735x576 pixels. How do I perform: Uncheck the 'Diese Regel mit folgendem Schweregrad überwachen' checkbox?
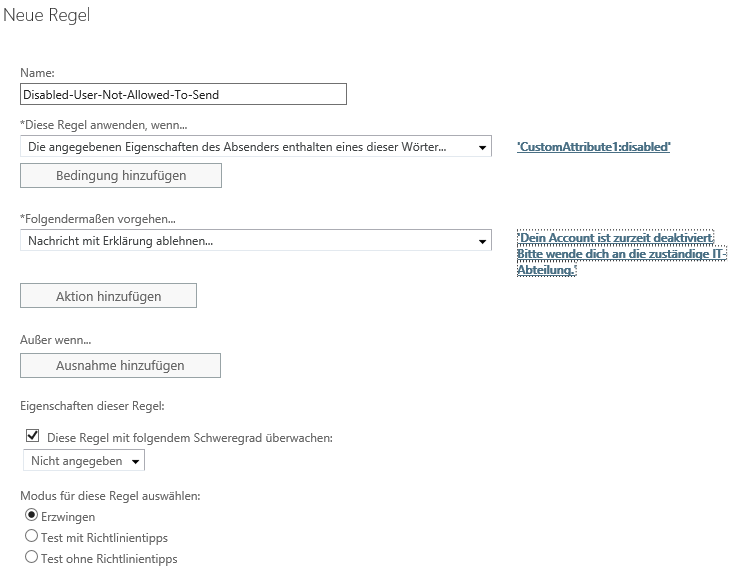(32, 436)
